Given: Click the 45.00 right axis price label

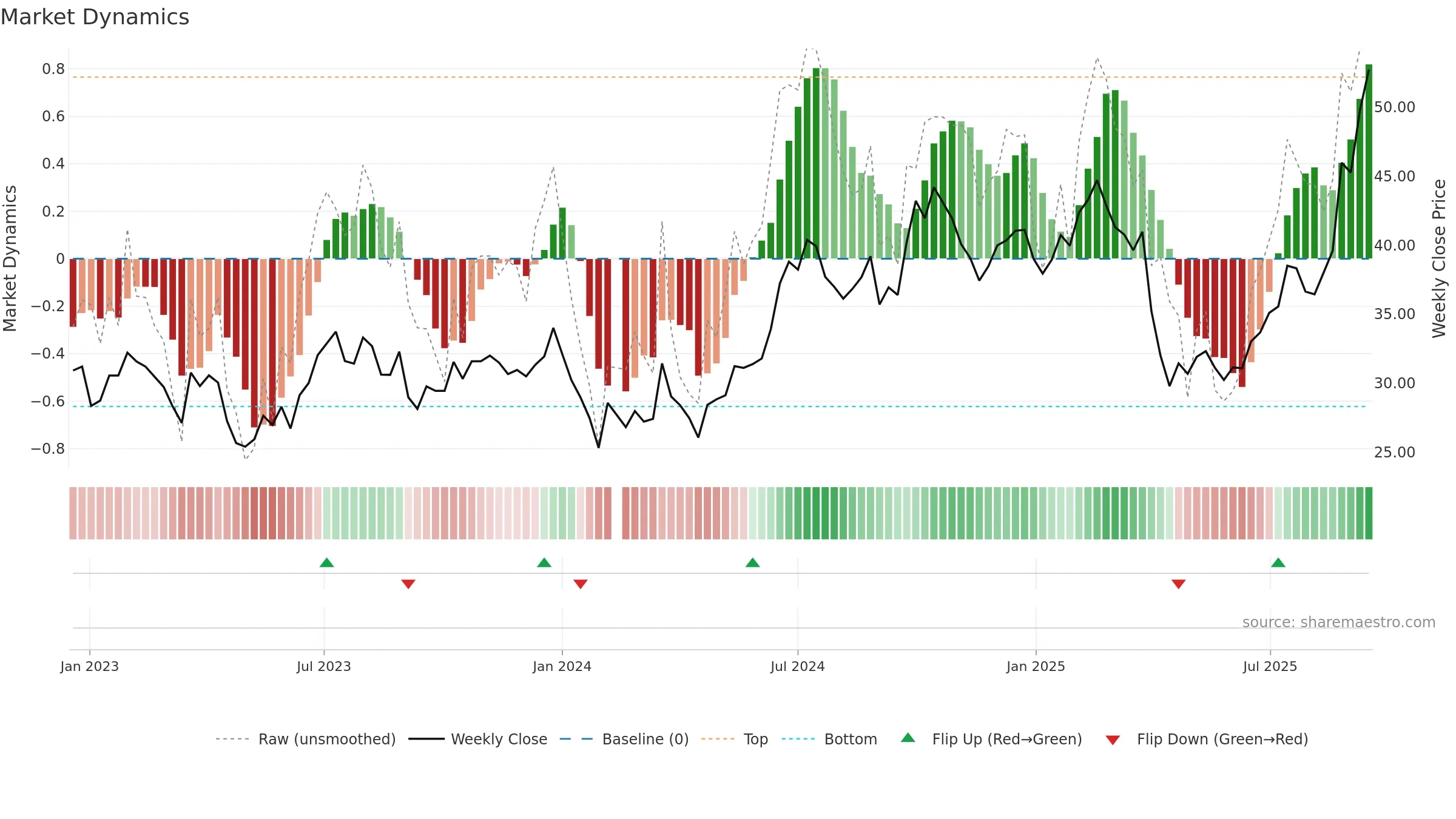Looking at the screenshot, I should coord(1395,177).
